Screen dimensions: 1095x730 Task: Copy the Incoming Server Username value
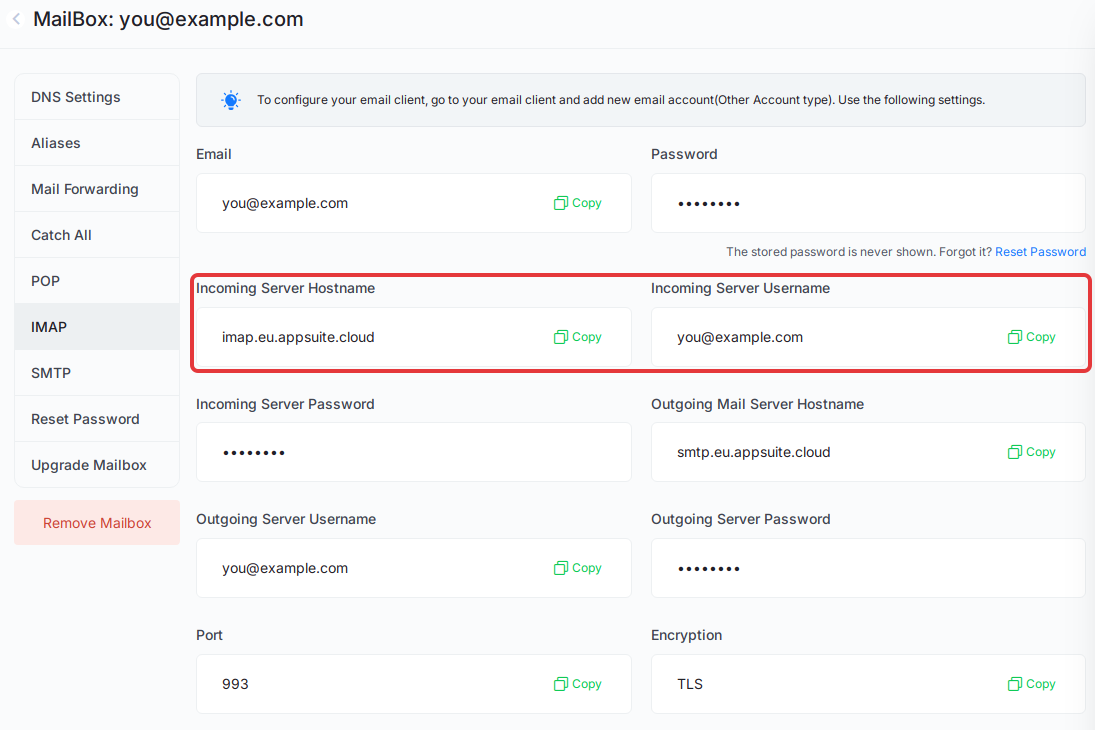1031,337
